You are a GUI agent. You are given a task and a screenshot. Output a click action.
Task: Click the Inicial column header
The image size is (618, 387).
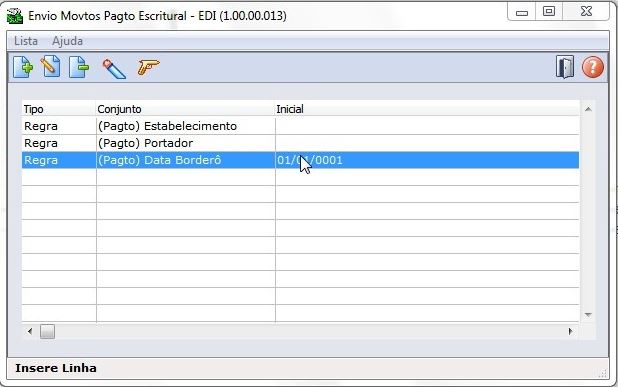click(x=427, y=109)
